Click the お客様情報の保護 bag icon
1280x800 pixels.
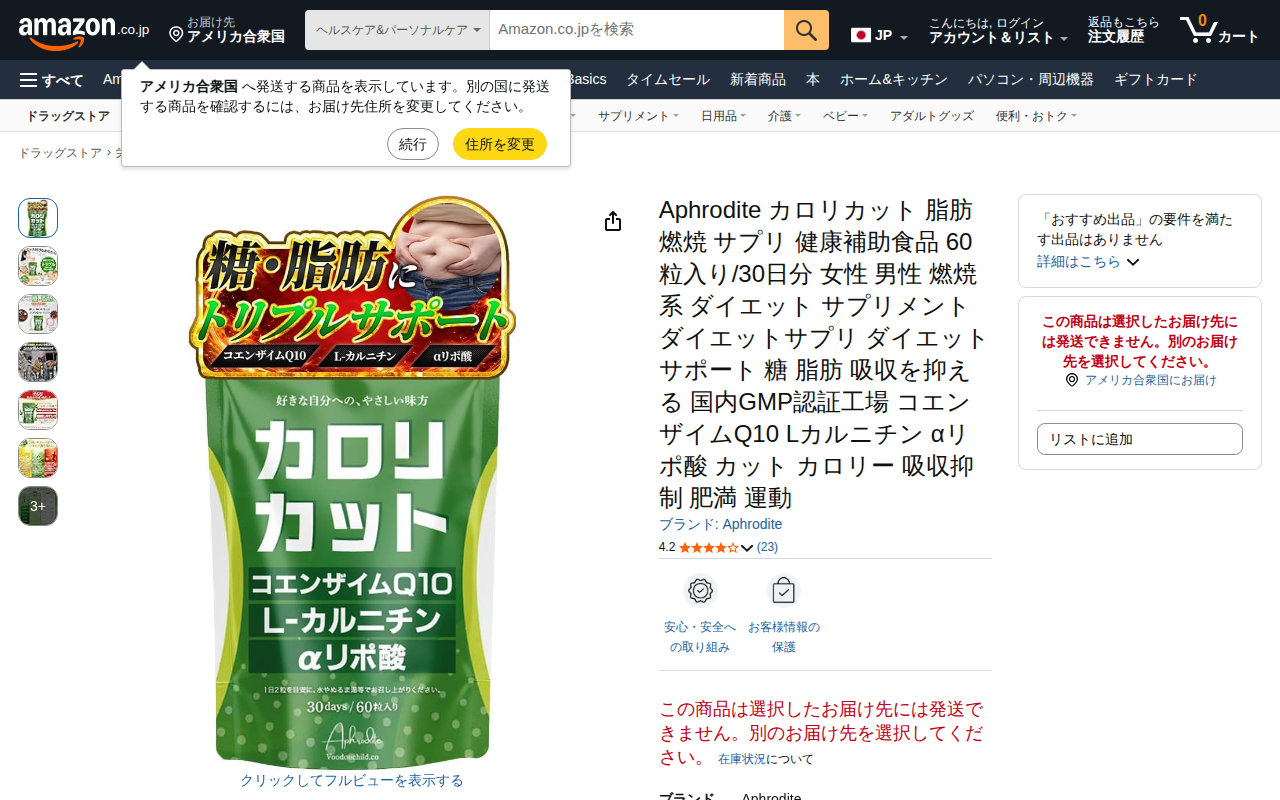(x=783, y=591)
